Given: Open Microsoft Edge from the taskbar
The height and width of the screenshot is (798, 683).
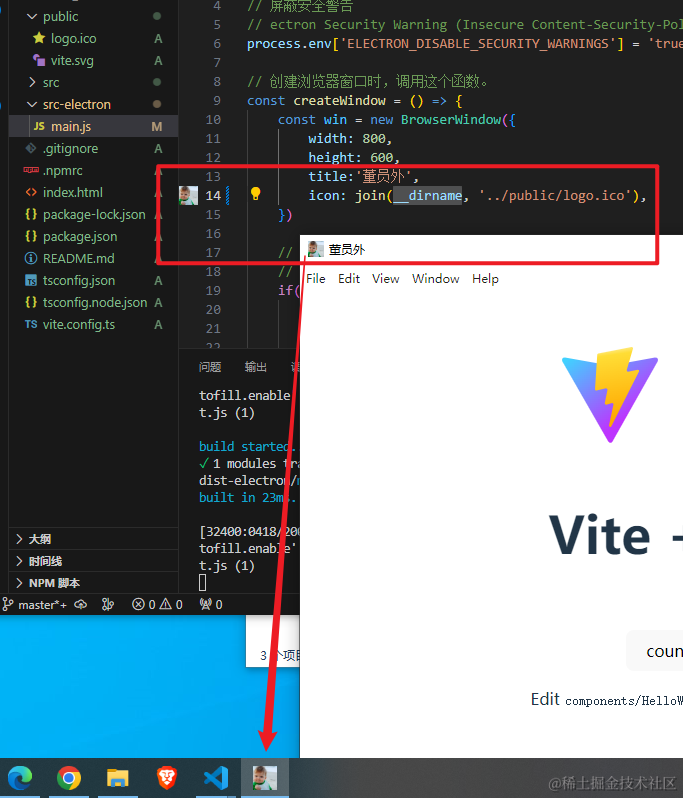Looking at the screenshot, I should click(19, 778).
